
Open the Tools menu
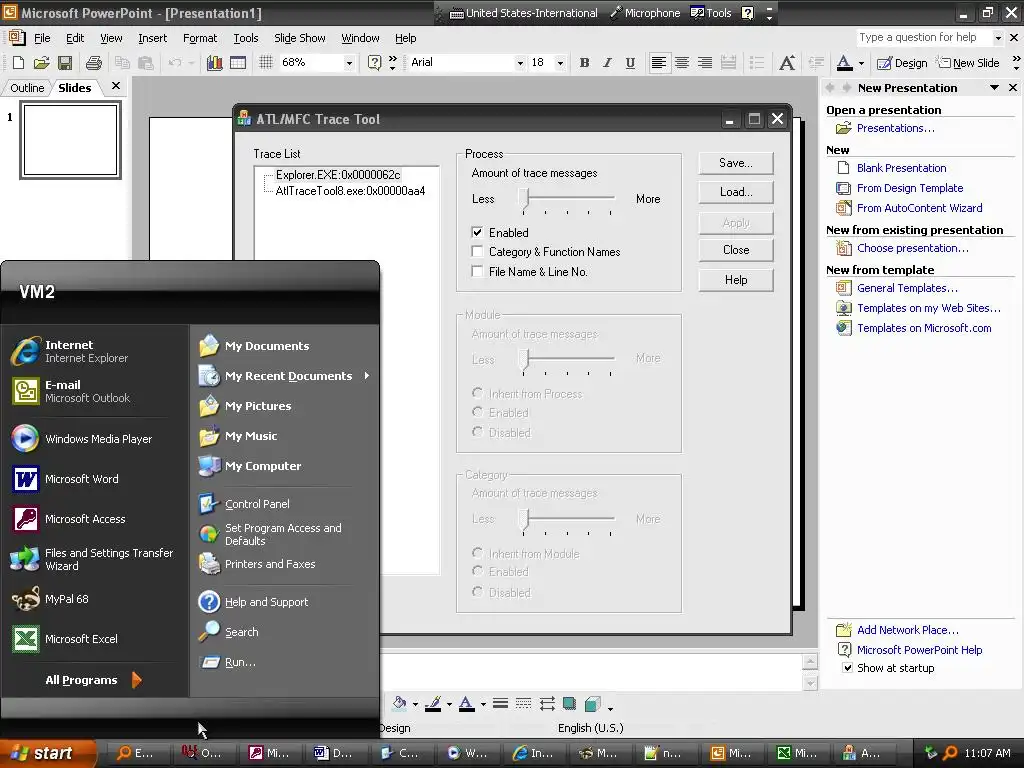click(246, 38)
